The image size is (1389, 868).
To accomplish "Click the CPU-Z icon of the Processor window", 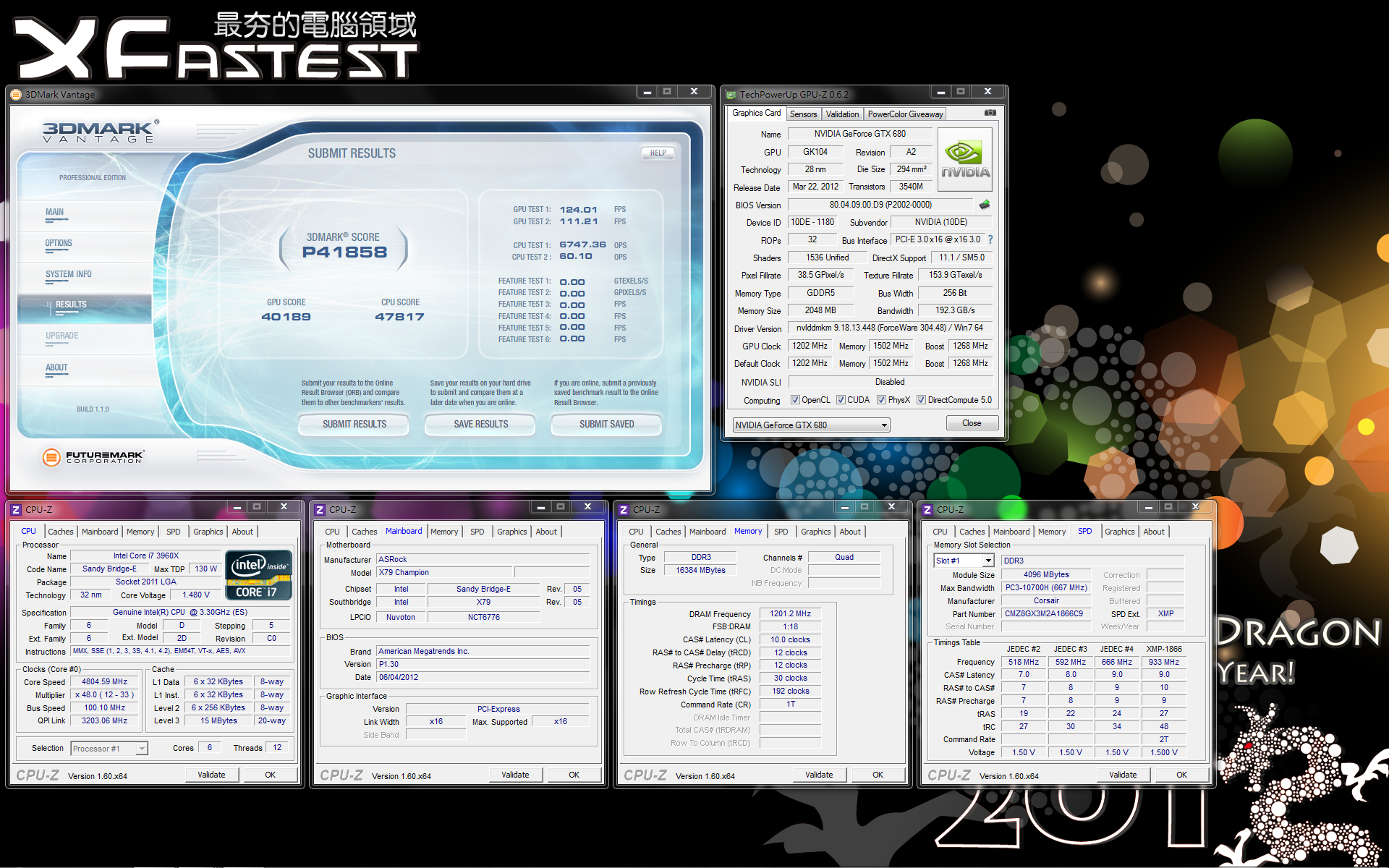I will [x=16, y=510].
